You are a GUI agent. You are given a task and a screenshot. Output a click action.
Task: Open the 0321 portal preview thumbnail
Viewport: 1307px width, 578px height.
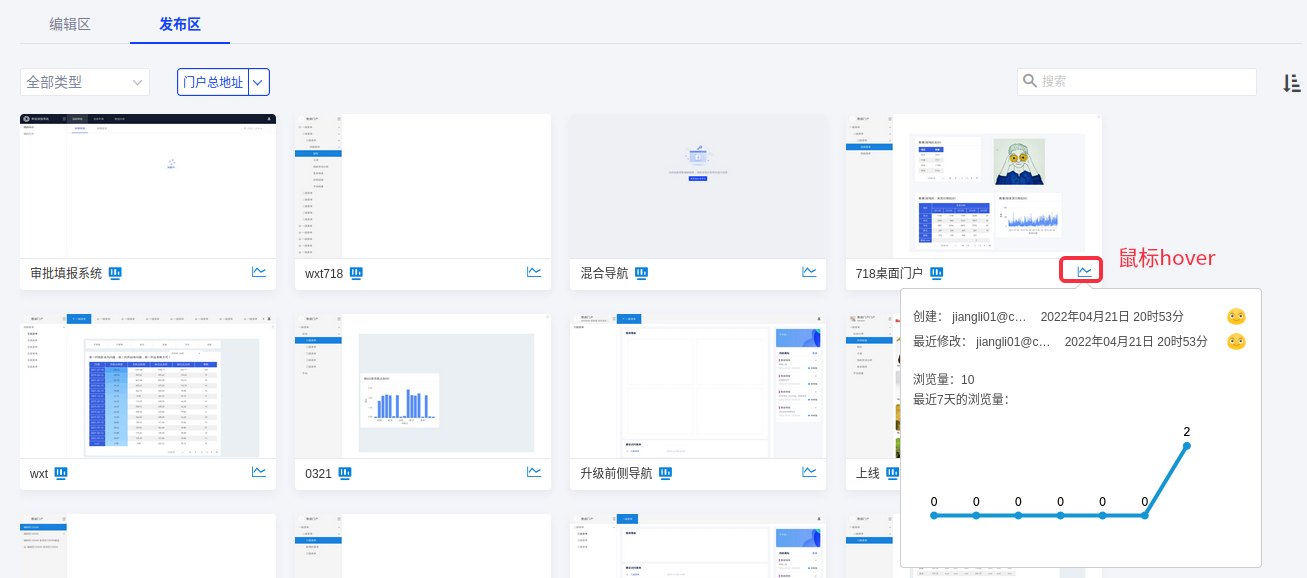click(x=423, y=386)
